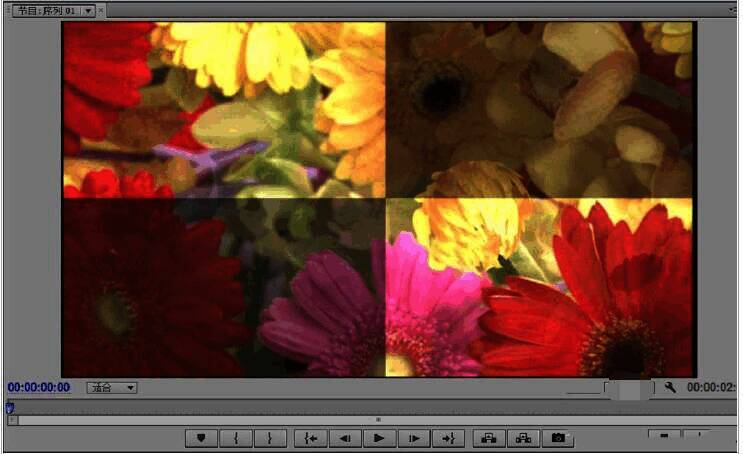Click the Mark Out bracket button
This screenshot has width=743, height=454.
(x=269, y=438)
